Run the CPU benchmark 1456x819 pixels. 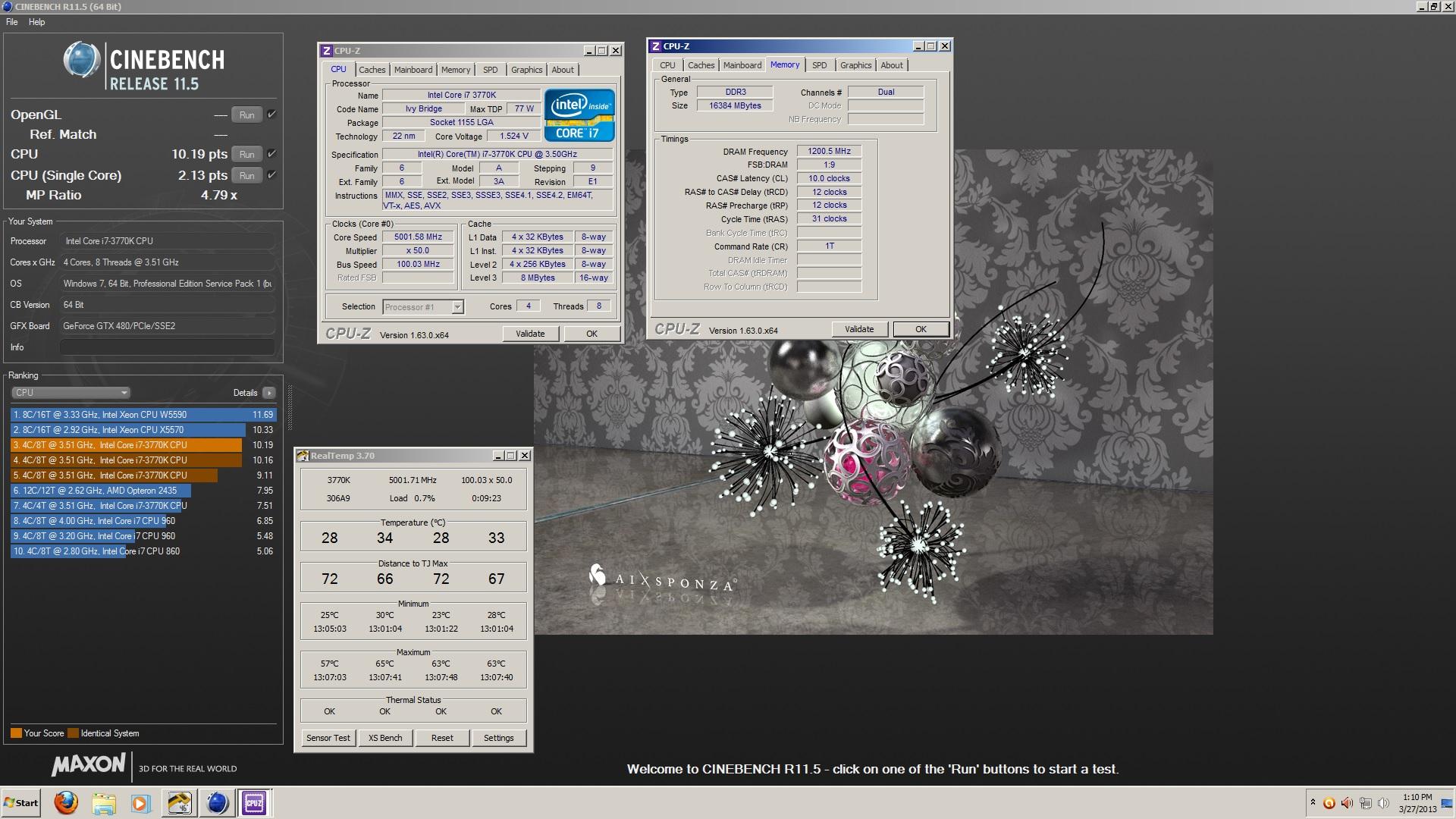pyautogui.click(x=246, y=155)
